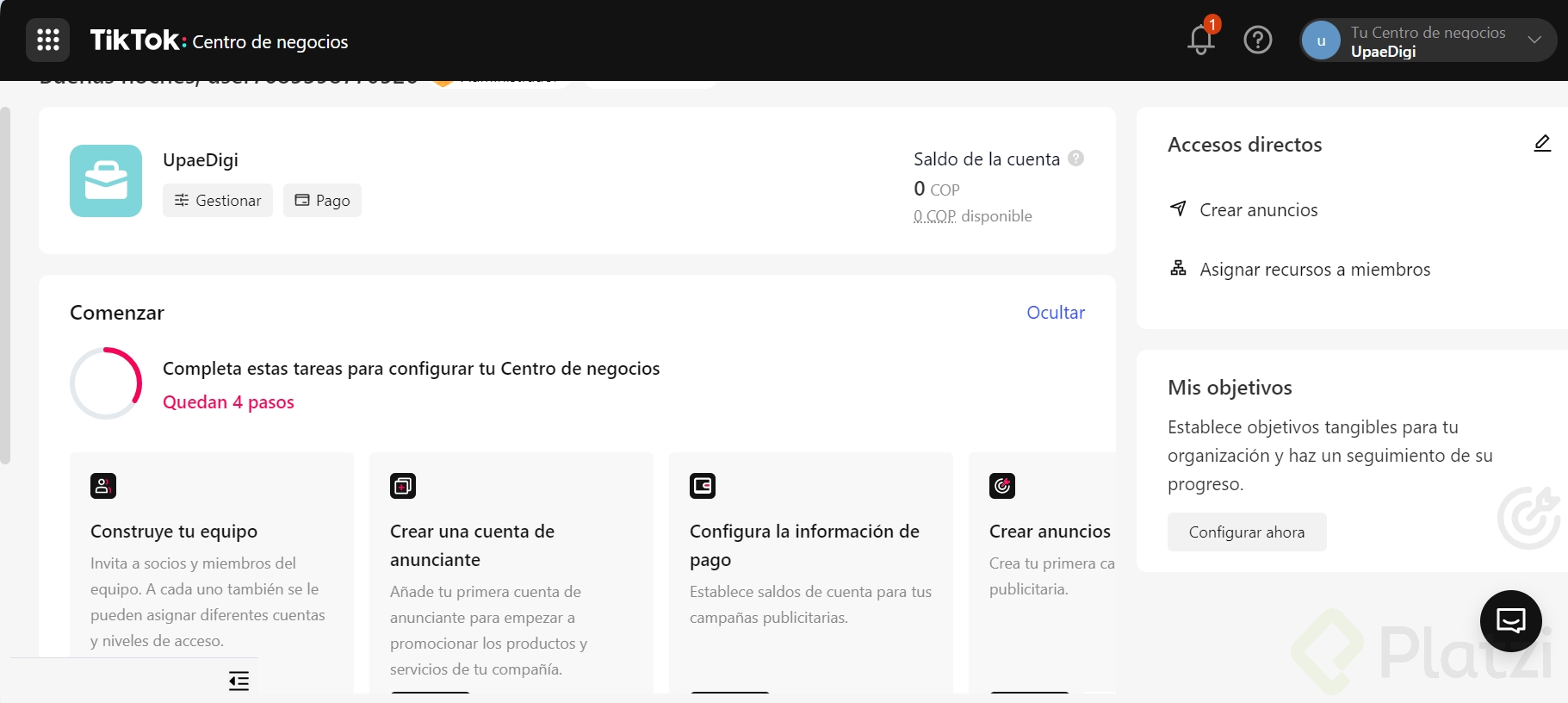Click the Configura la información de pago icon
The image size is (1568, 703).
pos(703,486)
